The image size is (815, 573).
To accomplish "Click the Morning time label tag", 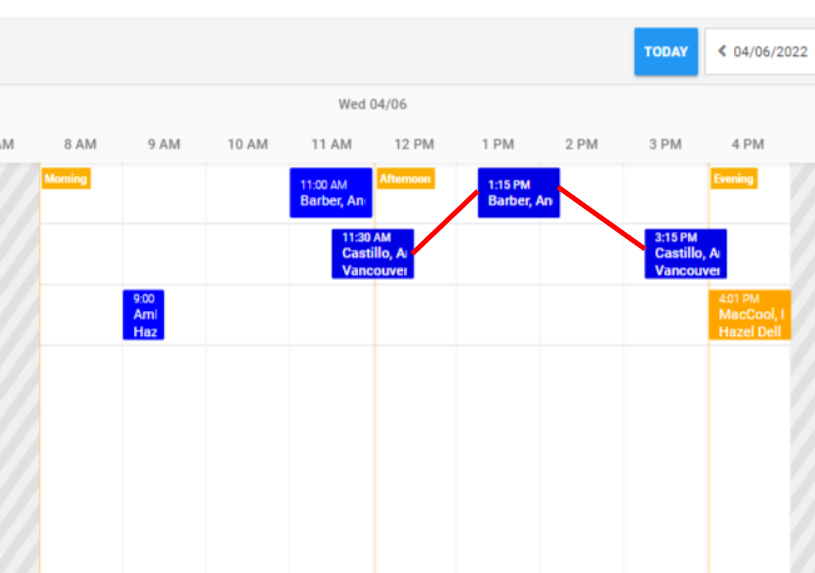I will click(x=66, y=178).
